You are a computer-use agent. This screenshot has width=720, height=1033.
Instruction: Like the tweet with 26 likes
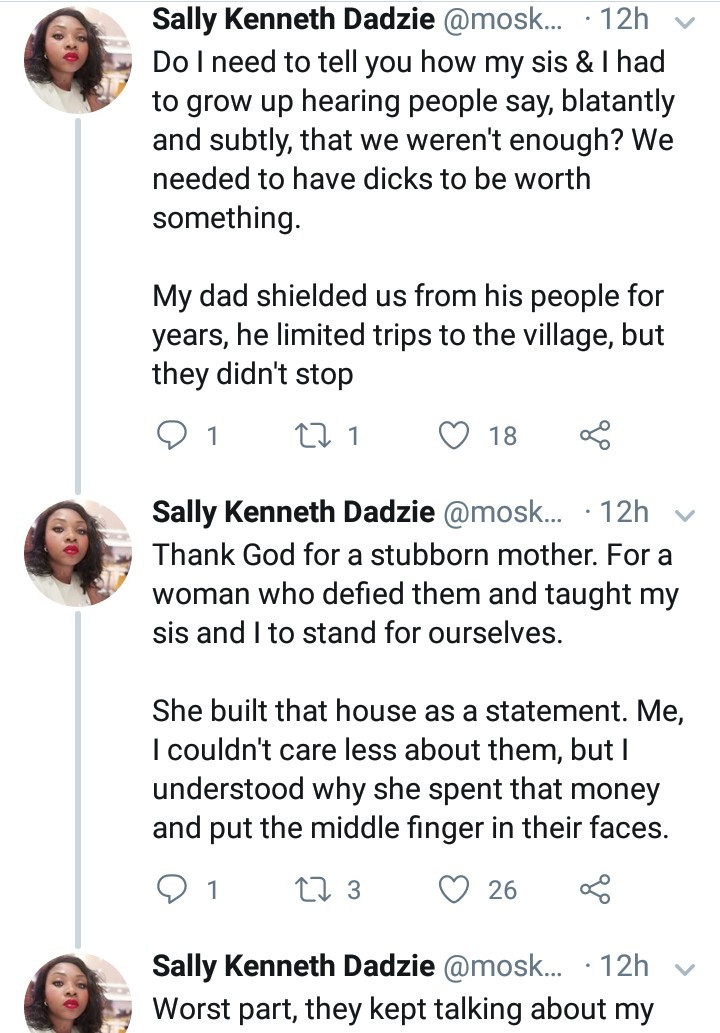455,888
